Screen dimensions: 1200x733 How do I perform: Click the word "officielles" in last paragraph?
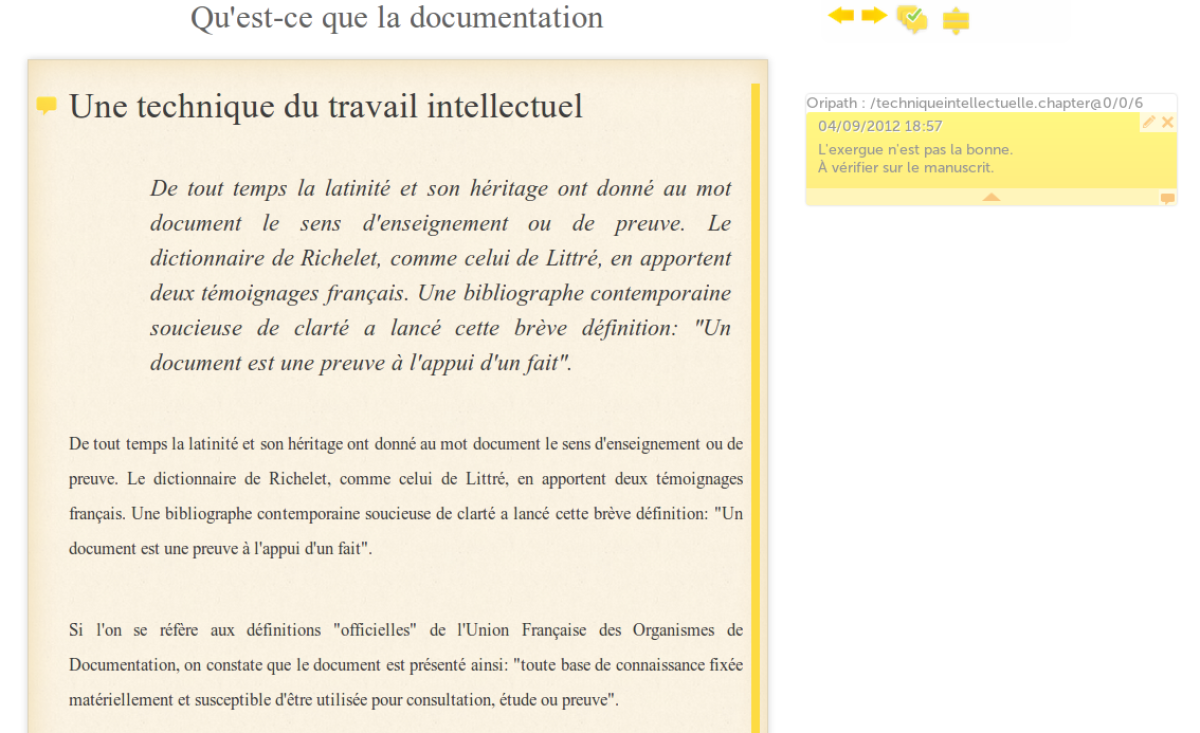372,630
